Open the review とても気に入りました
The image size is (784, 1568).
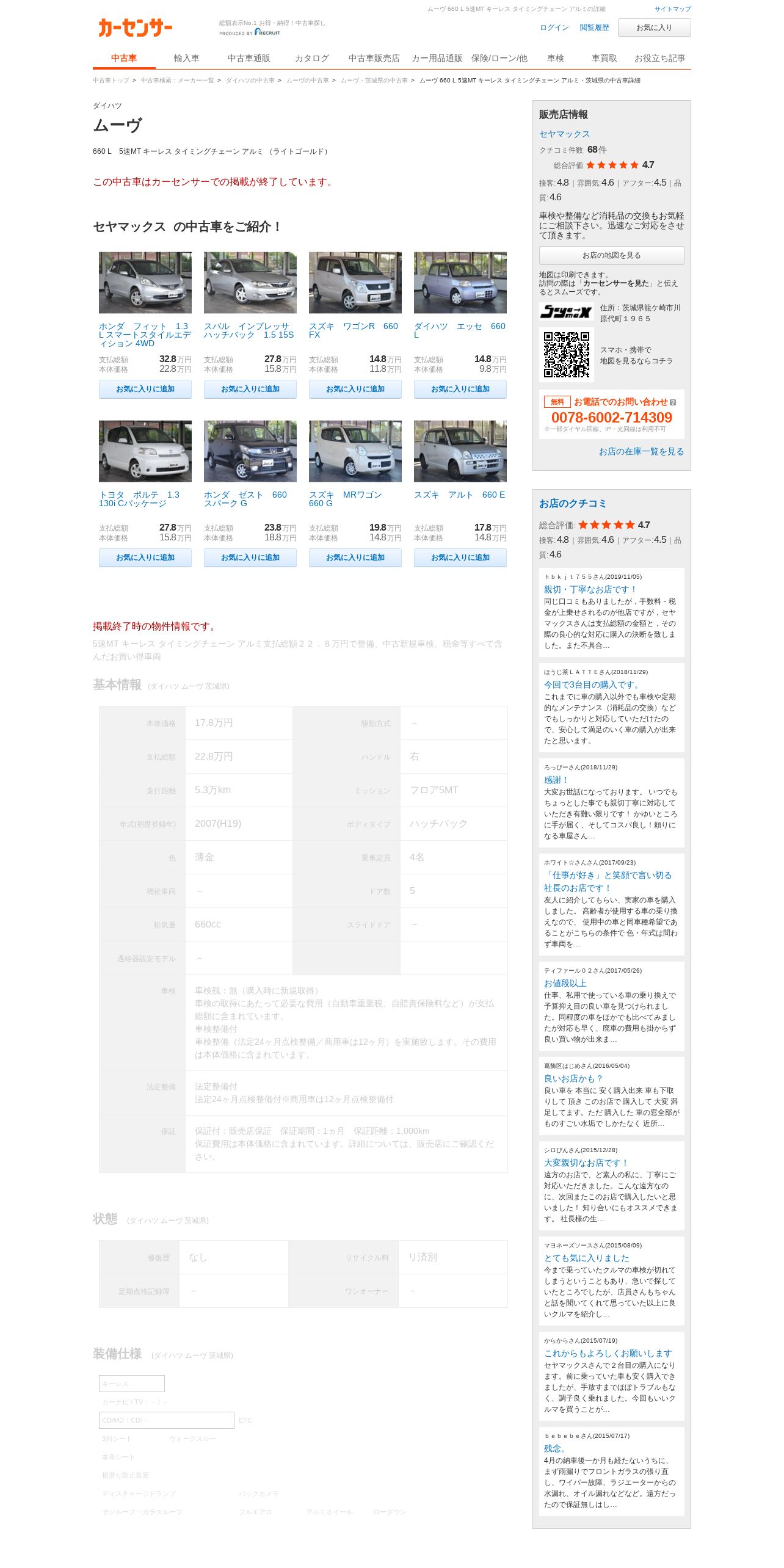click(587, 1258)
